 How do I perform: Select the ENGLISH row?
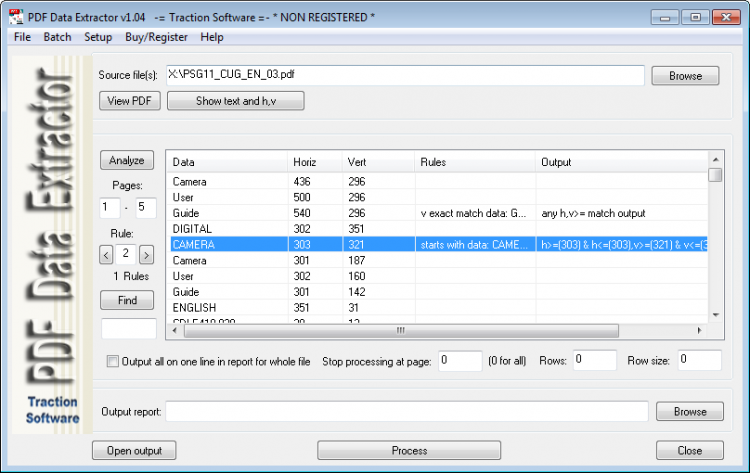pyautogui.click(x=438, y=308)
